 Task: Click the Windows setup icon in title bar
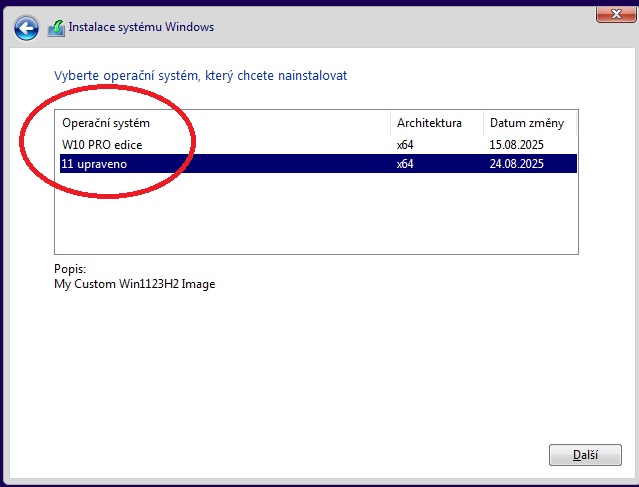coord(58,27)
